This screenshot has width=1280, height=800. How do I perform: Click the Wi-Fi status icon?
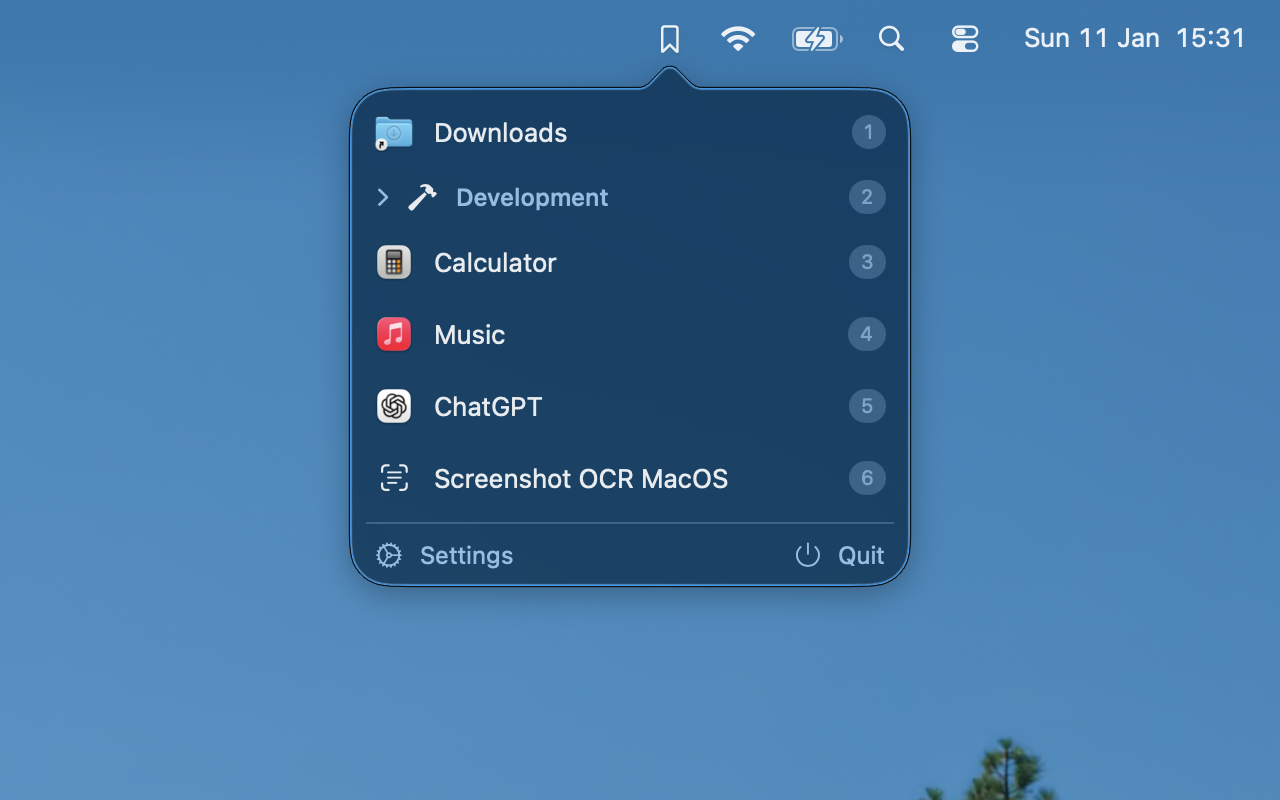tap(738, 38)
